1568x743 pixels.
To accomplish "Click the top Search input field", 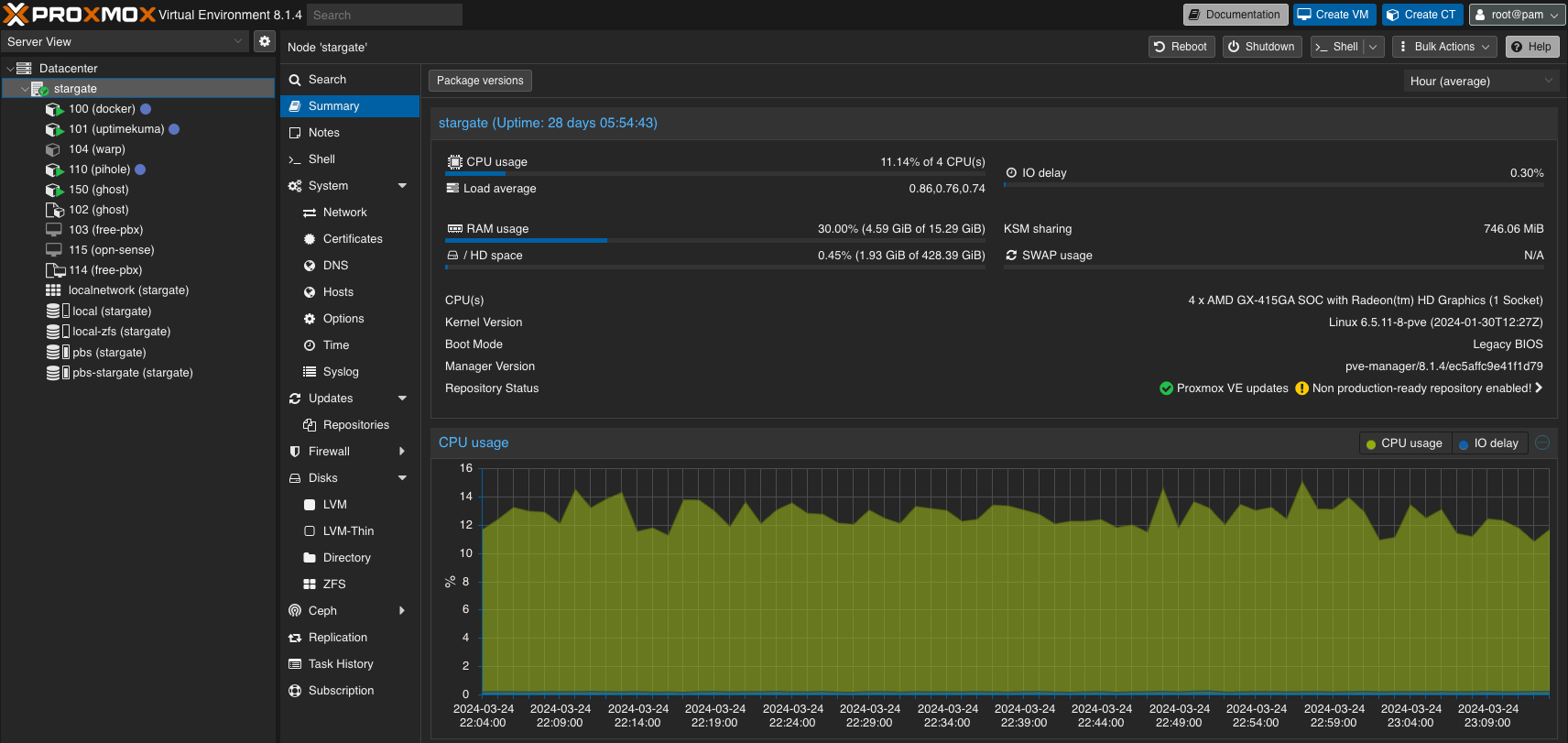I will tap(384, 15).
